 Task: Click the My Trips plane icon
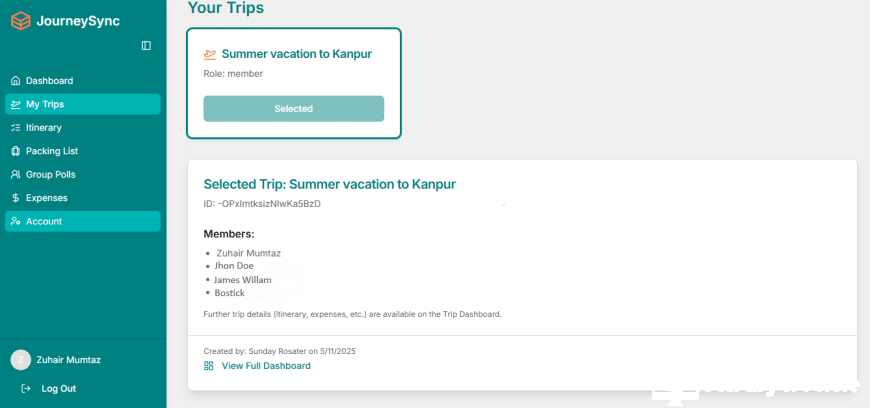15,104
